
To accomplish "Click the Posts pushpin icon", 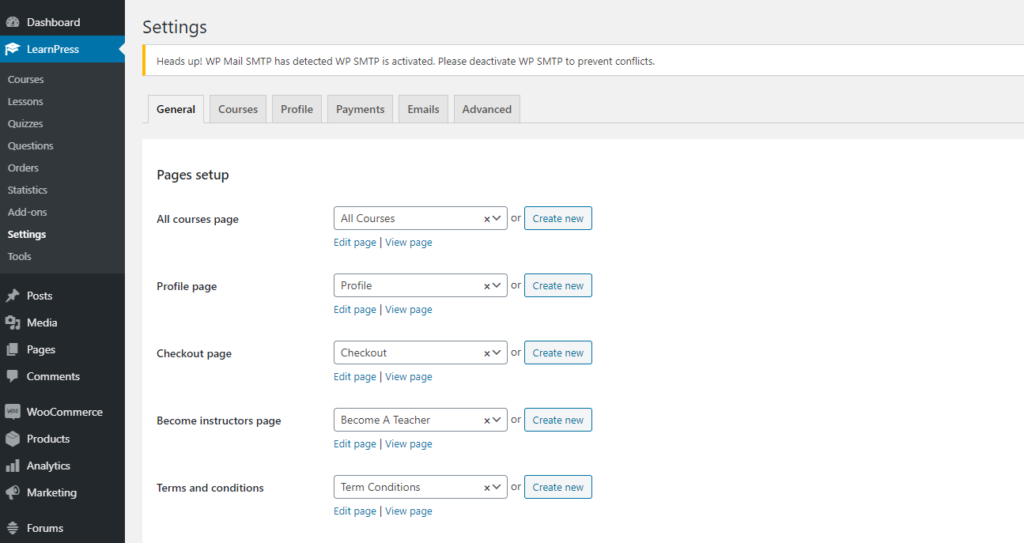I will point(13,296).
